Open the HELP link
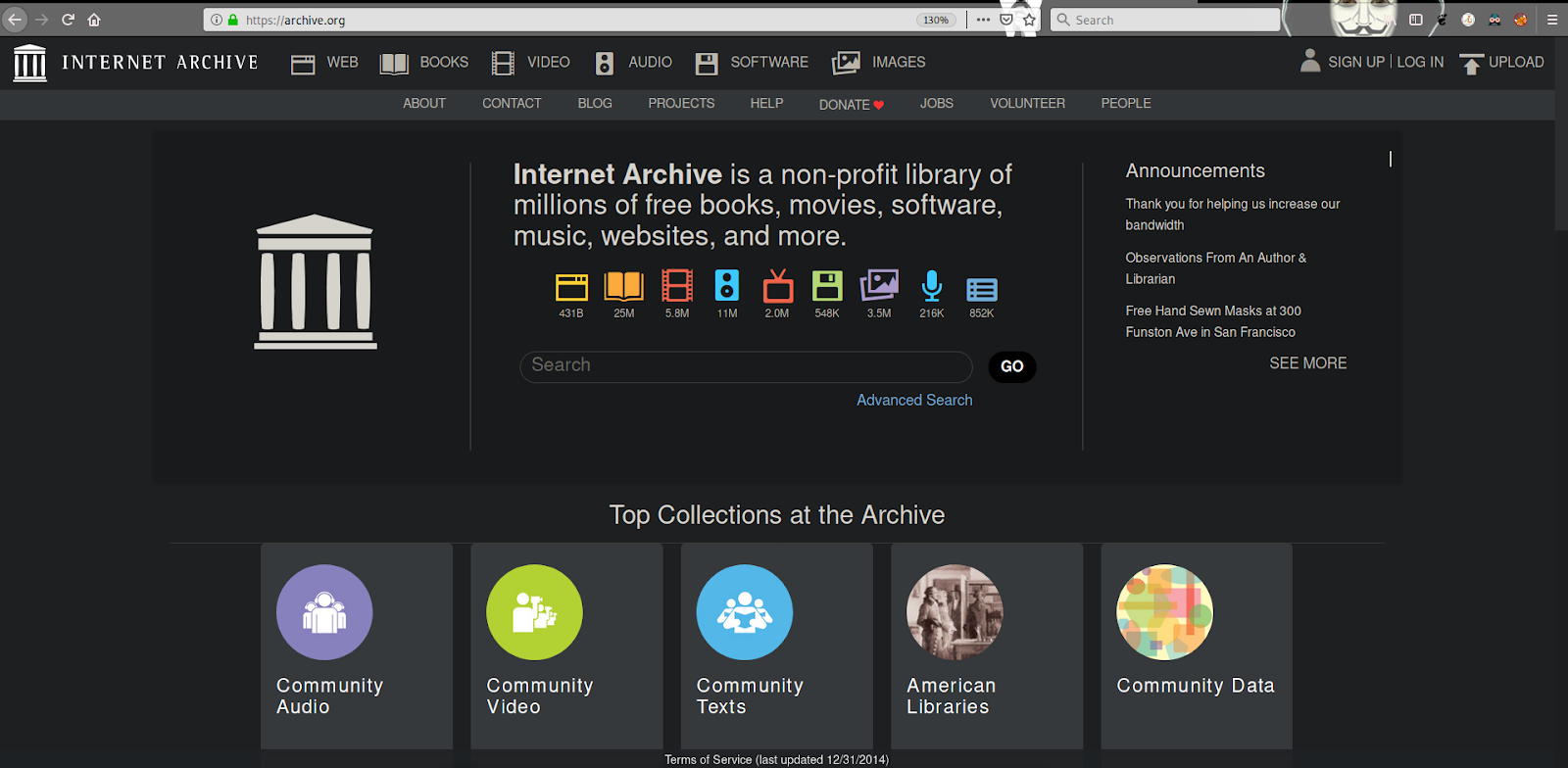This screenshot has width=1568, height=768. (766, 104)
